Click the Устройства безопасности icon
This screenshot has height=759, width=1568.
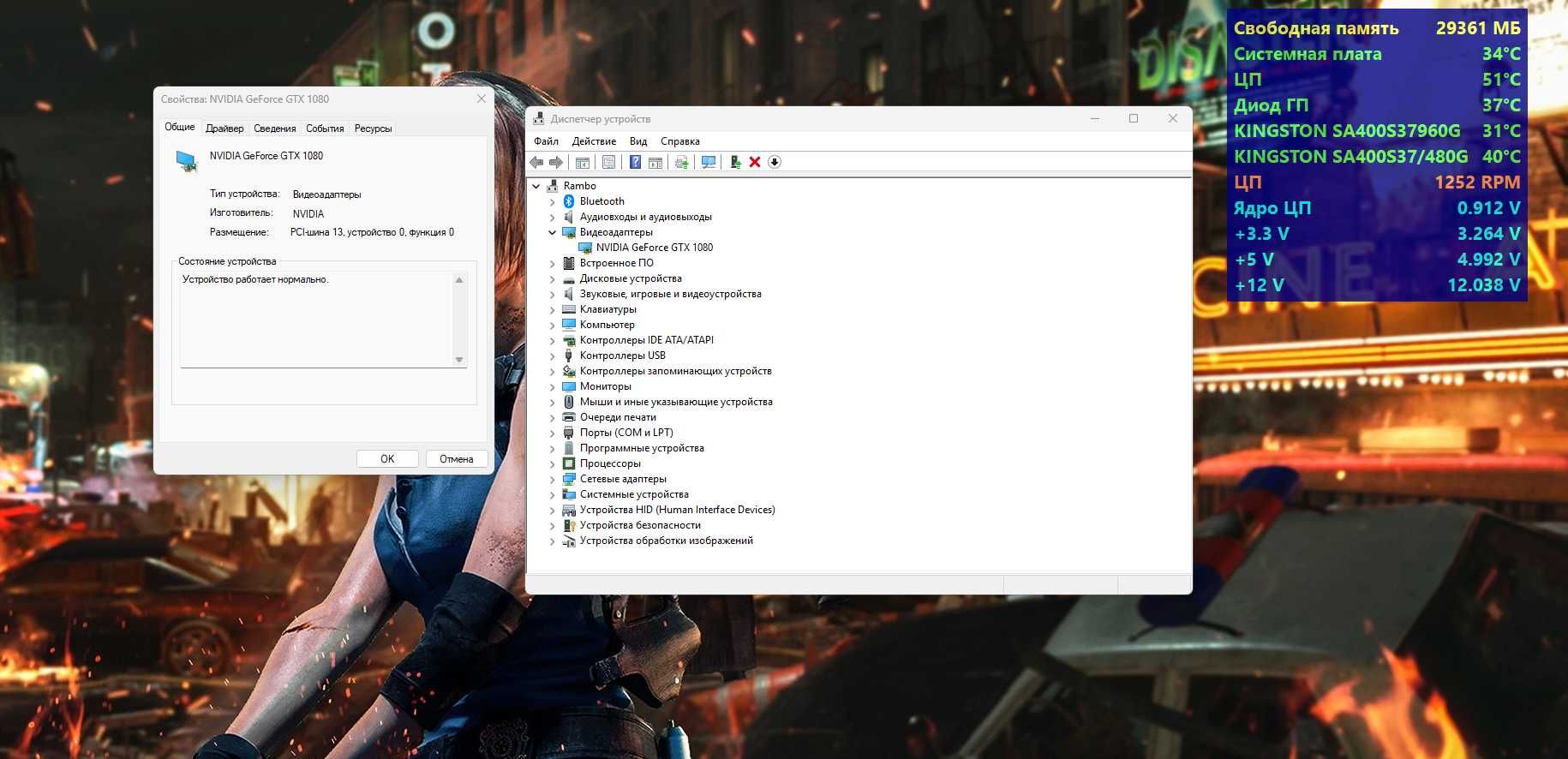[569, 525]
